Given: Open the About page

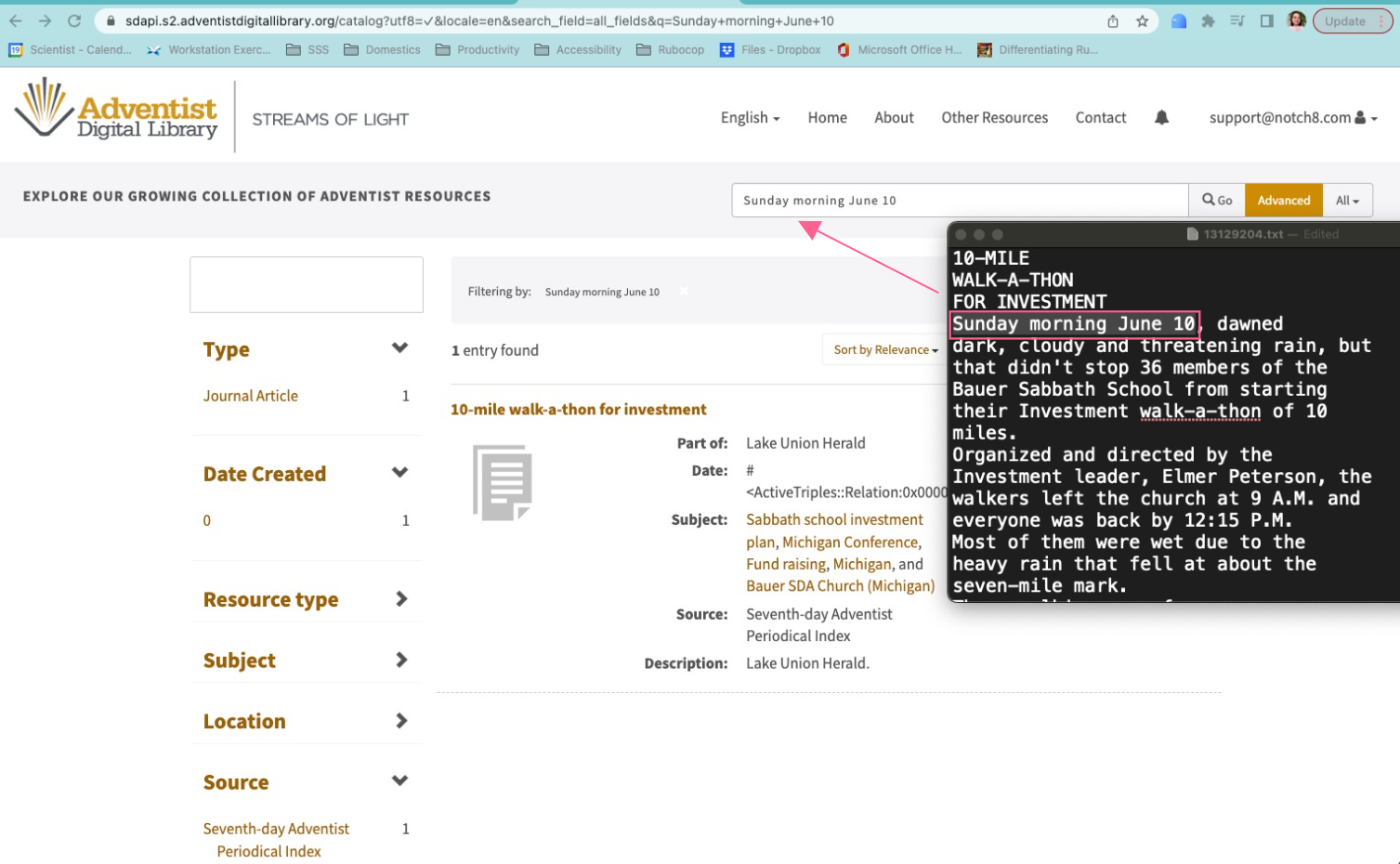Looking at the screenshot, I should (894, 118).
